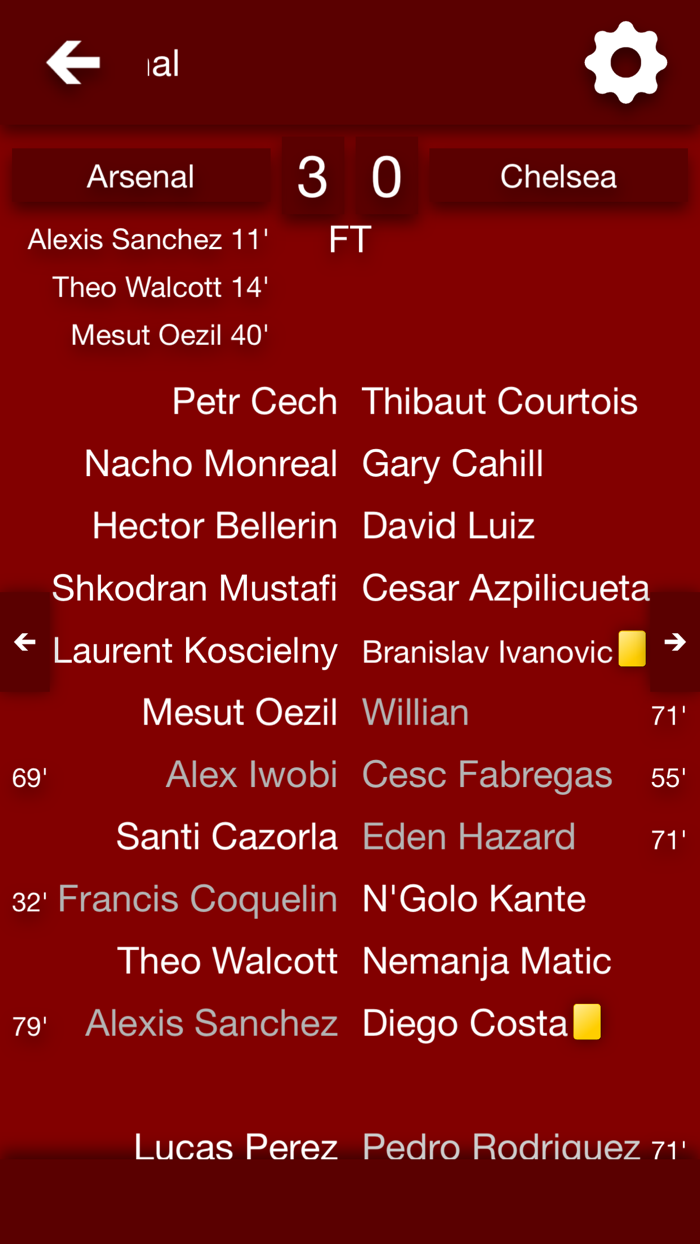Check the 55' substitution beside Cesc Fabregas

click(668, 774)
